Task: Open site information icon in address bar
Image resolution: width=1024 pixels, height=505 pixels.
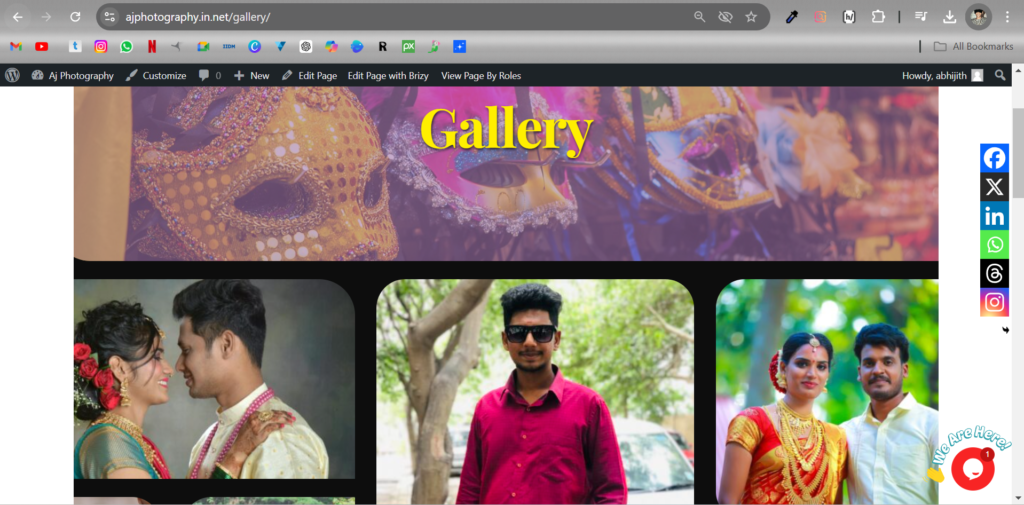Action: point(110,17)
